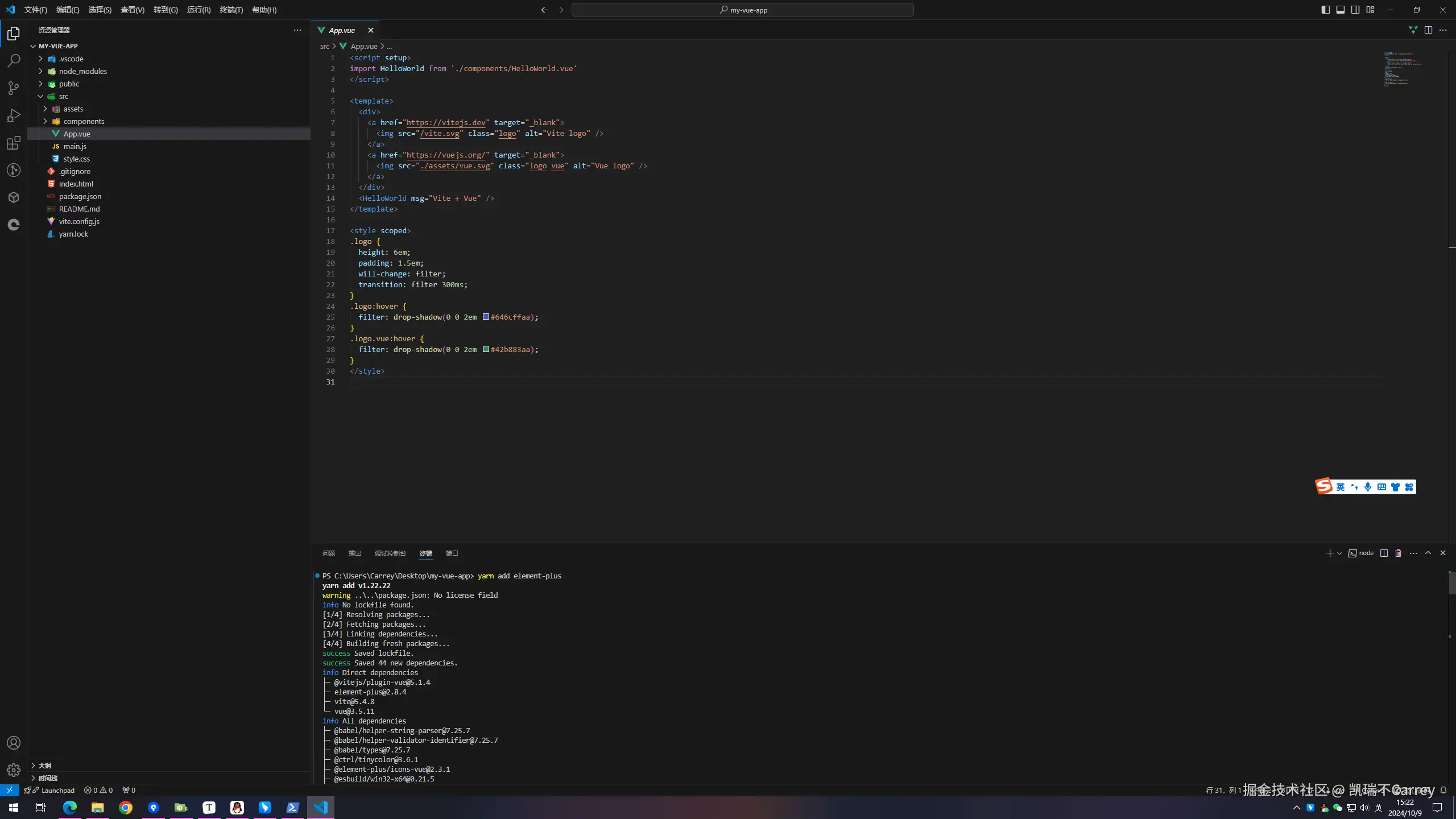Toggle primary side bar visibility
Viewport: 1456px width, 819px height.
pos(1326,10)
